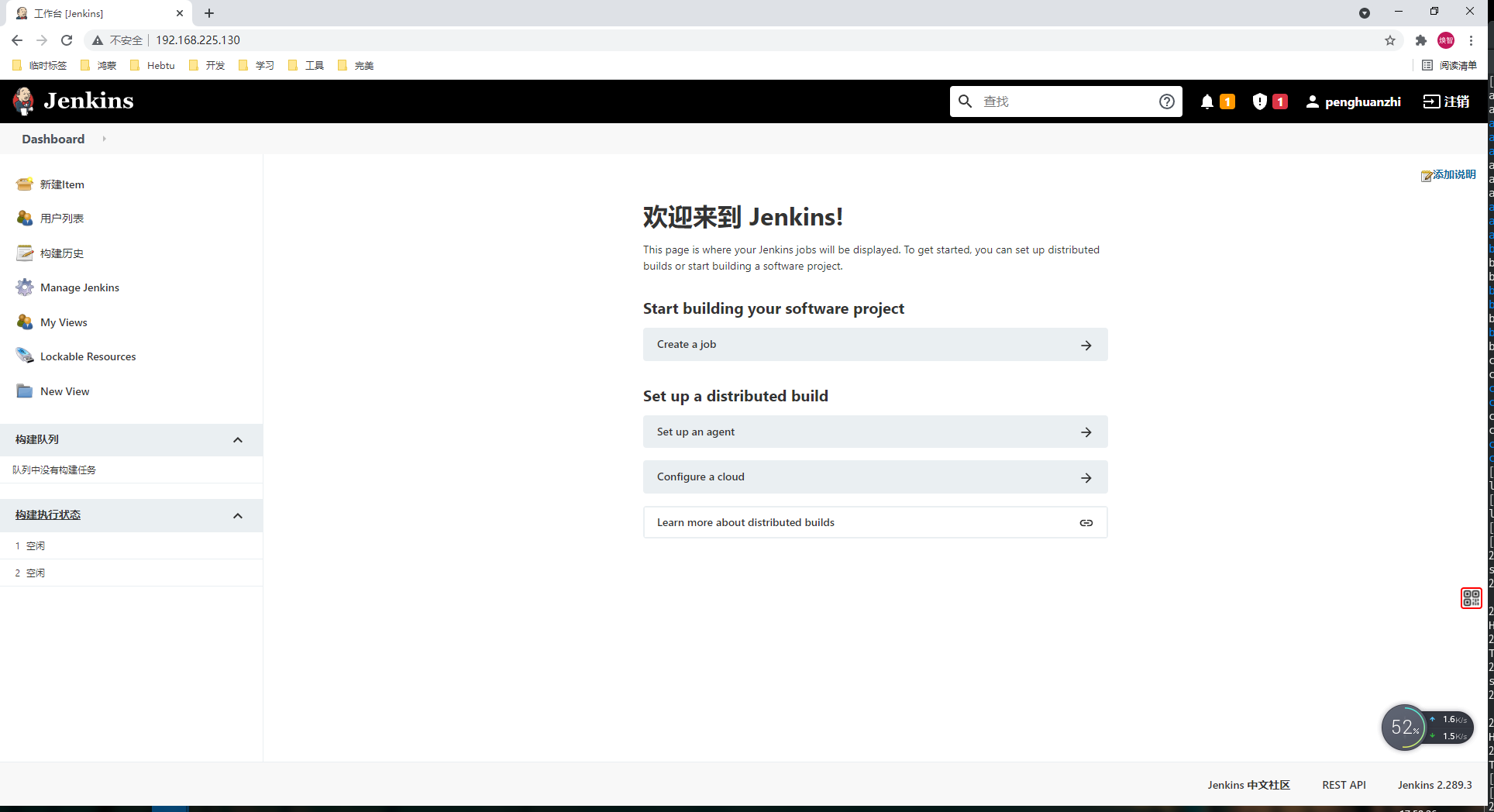Click the Jenkins 2.289.3 version link
Screen dimensions: 1494x812
pos(1434,785)
